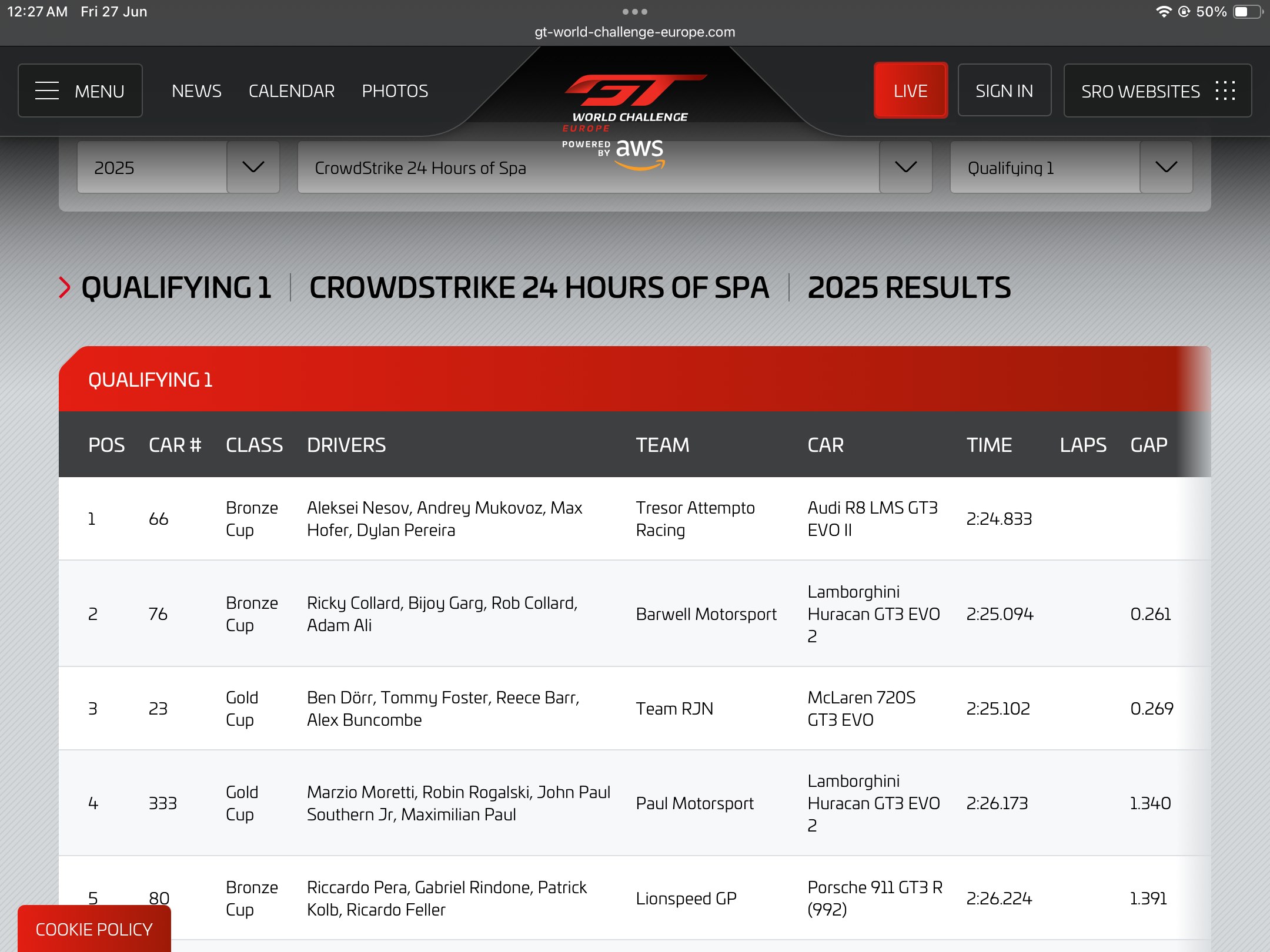
Task: Click the Aleksei Nesov drivers entry
Action: pos(444,519)
